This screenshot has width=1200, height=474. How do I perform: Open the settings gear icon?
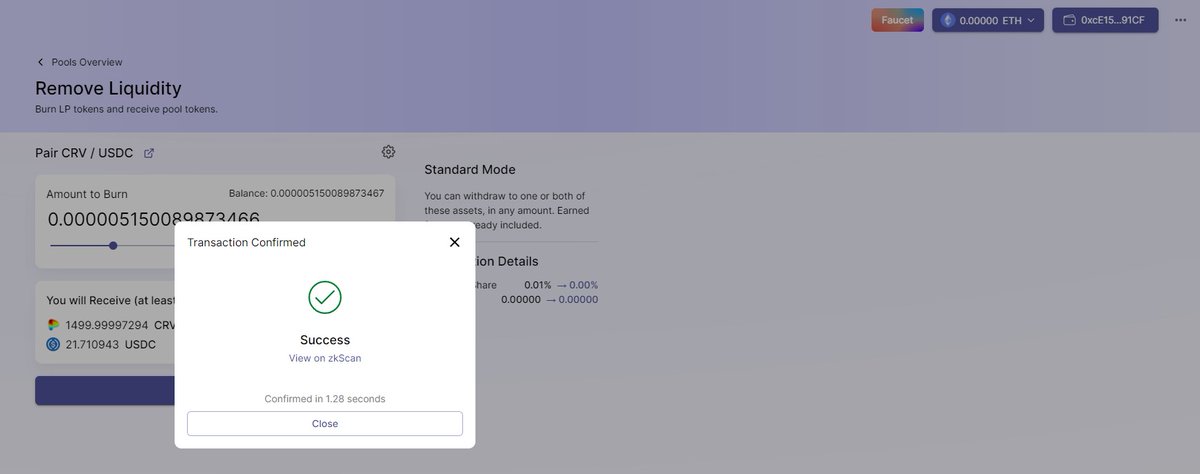click(x=388, y=152)
